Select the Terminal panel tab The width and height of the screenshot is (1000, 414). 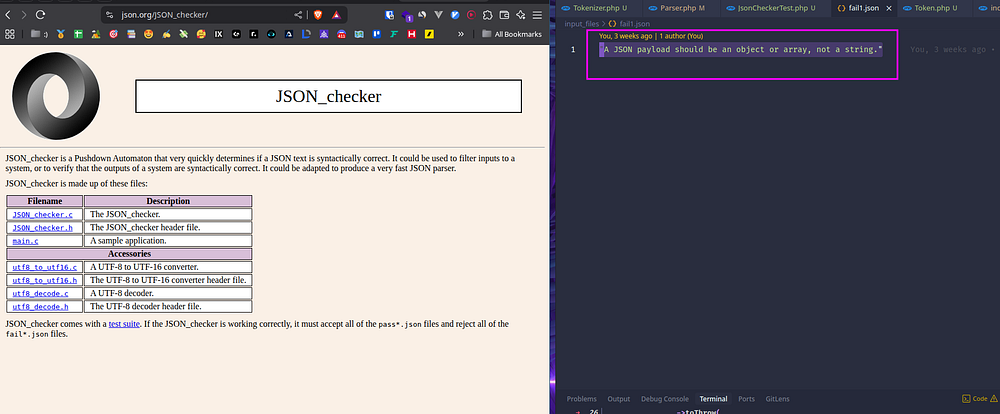[713, 399]
